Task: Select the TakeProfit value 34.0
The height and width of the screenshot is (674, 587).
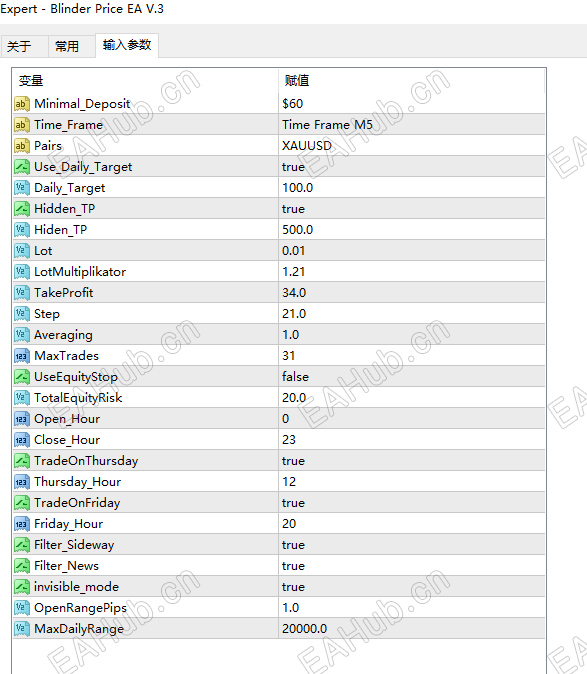Action: click(x=412, y=293)
